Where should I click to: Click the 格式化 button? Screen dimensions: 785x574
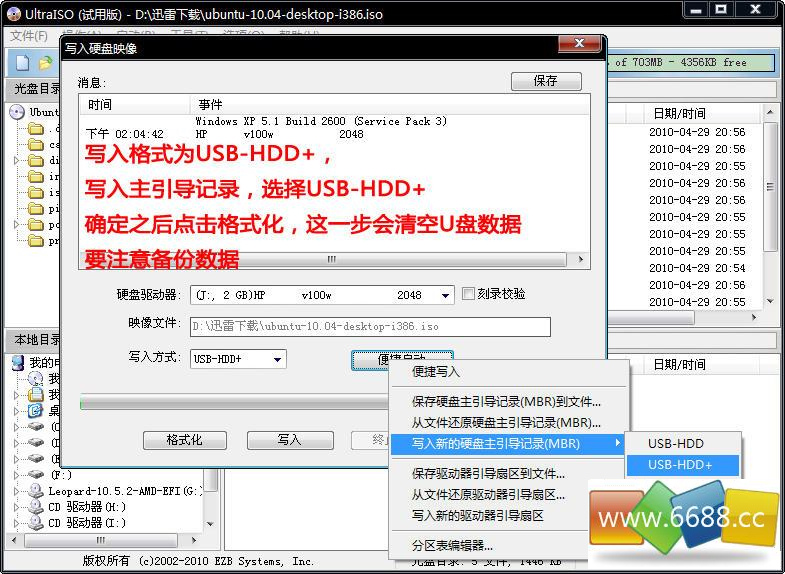click(185, 440)
